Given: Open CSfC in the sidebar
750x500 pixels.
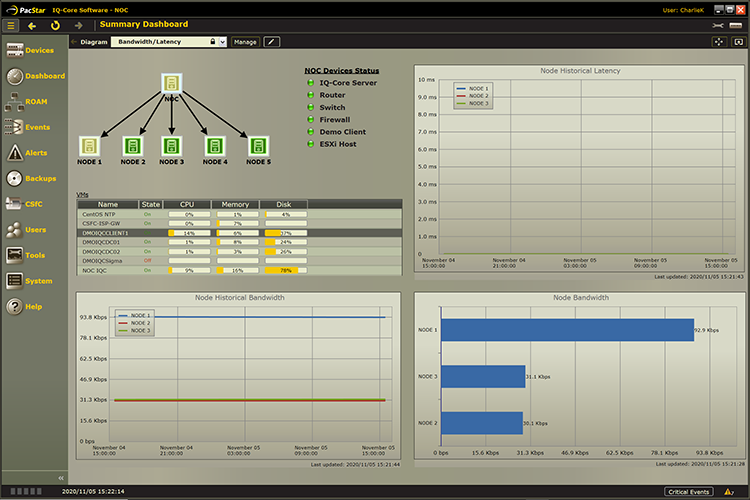Looking at the screenshot, I should click(x=24, y=204).
